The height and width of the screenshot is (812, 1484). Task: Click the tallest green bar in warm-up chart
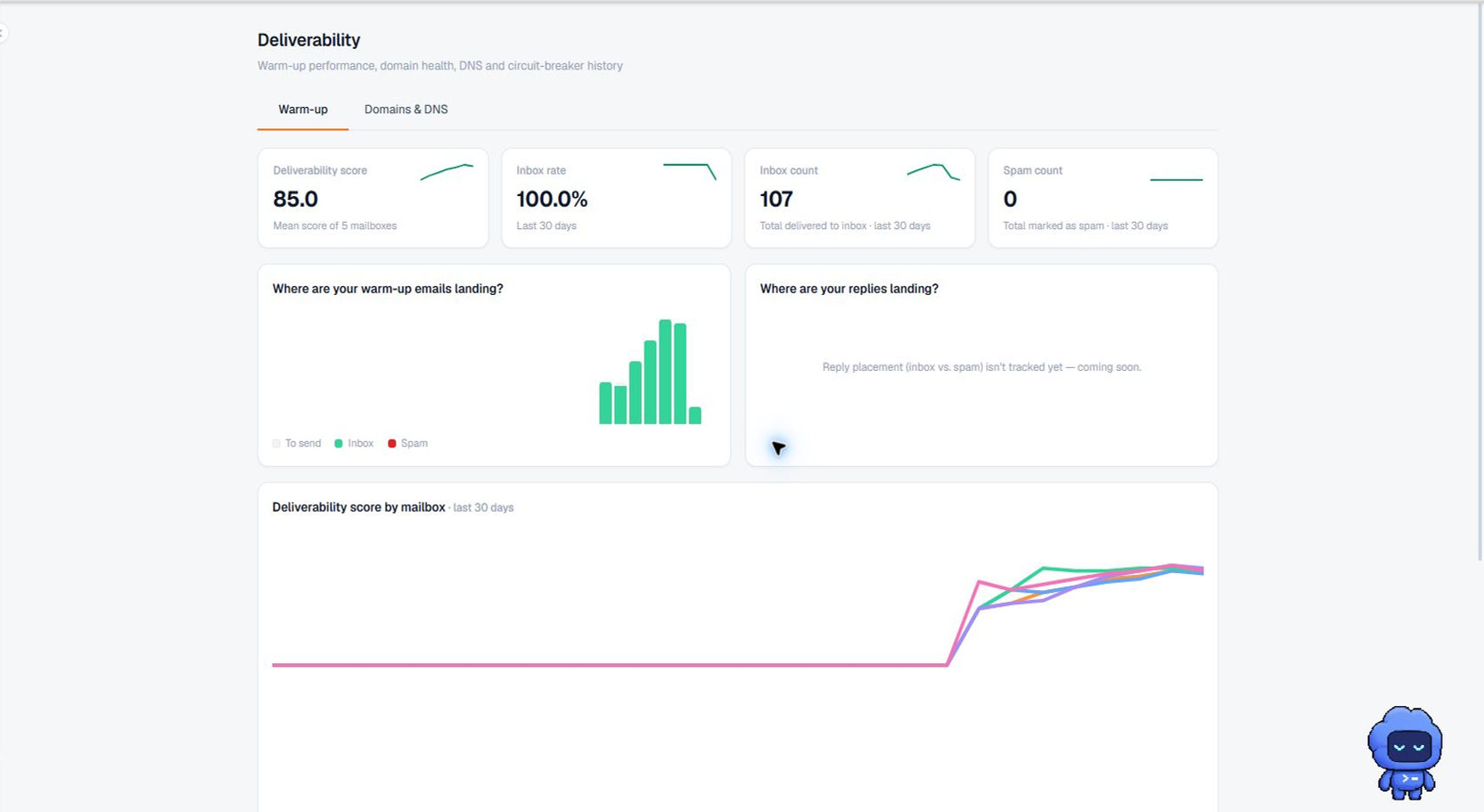(665, 372)
